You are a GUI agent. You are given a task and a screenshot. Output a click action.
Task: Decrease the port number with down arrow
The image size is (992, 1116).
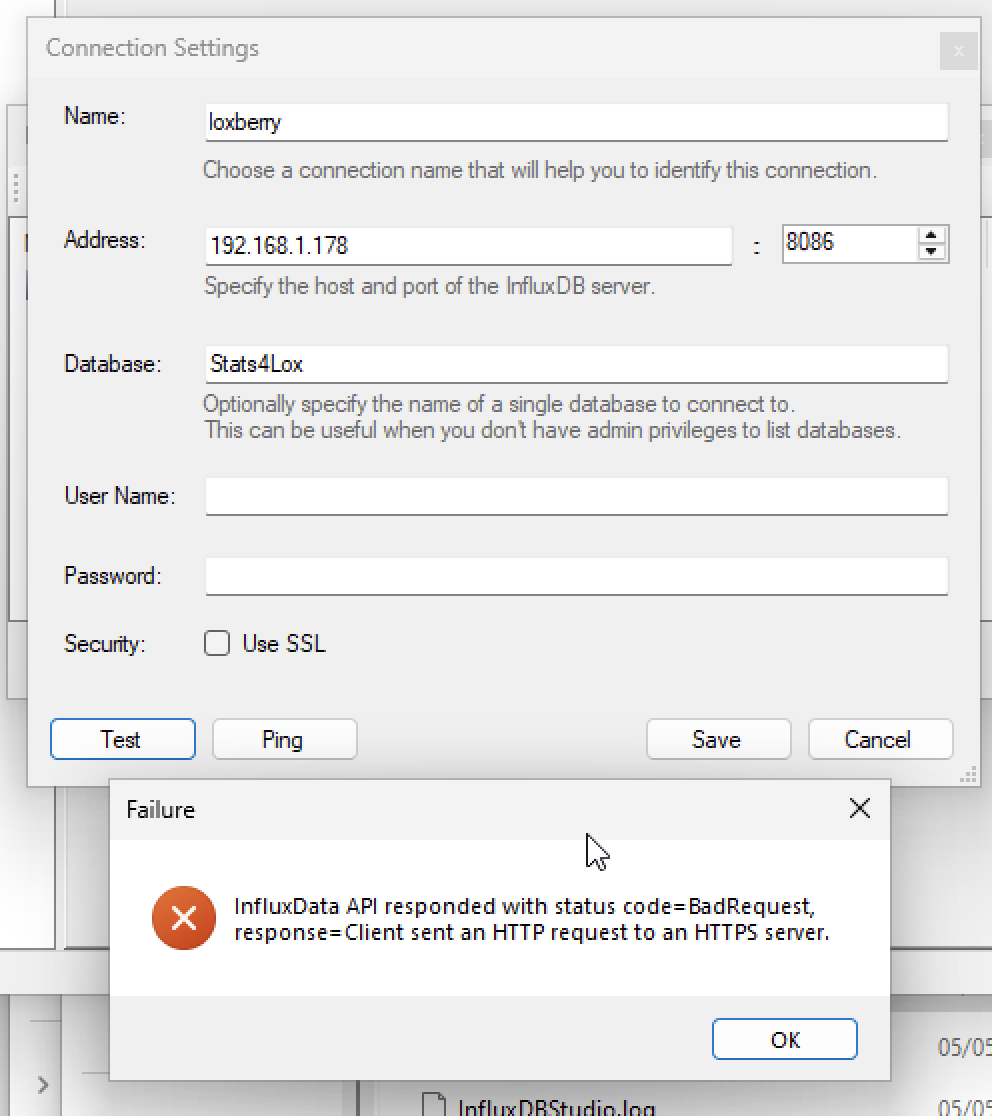[x=931, y=252]
